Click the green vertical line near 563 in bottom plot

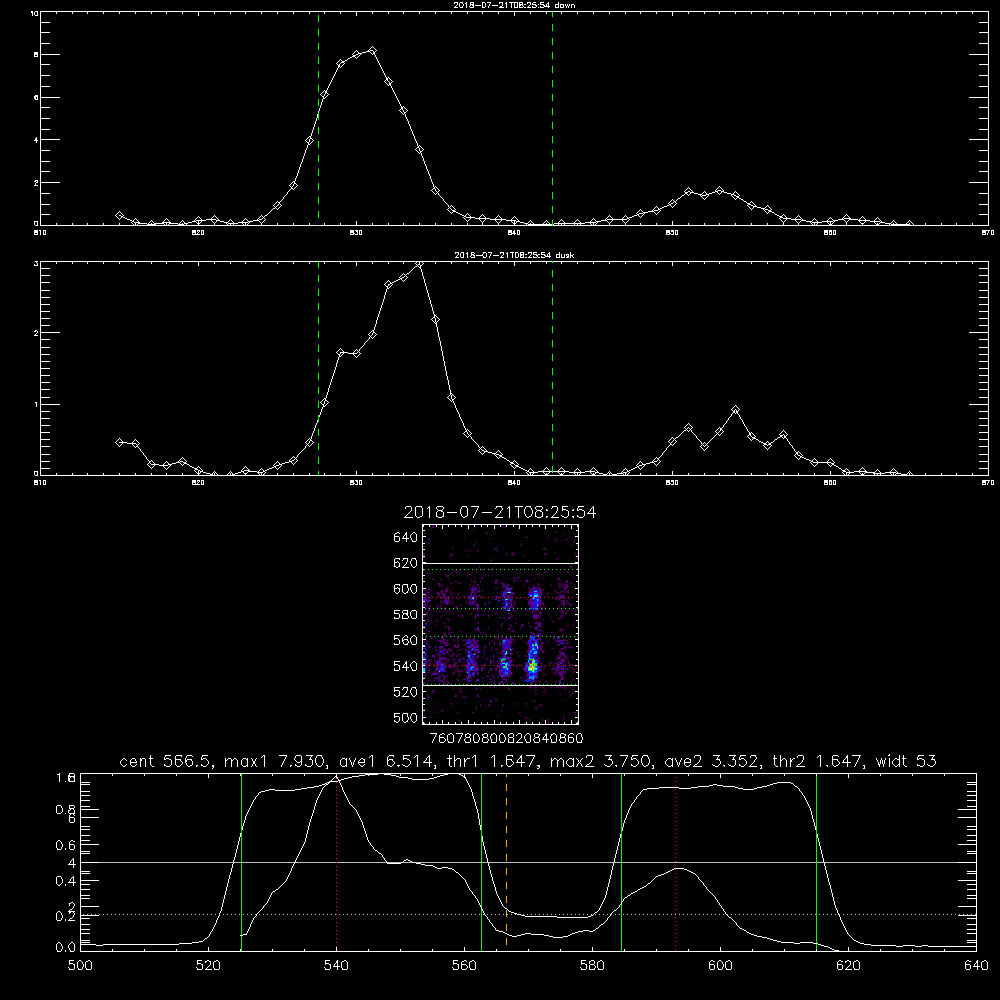coord(482,861)
